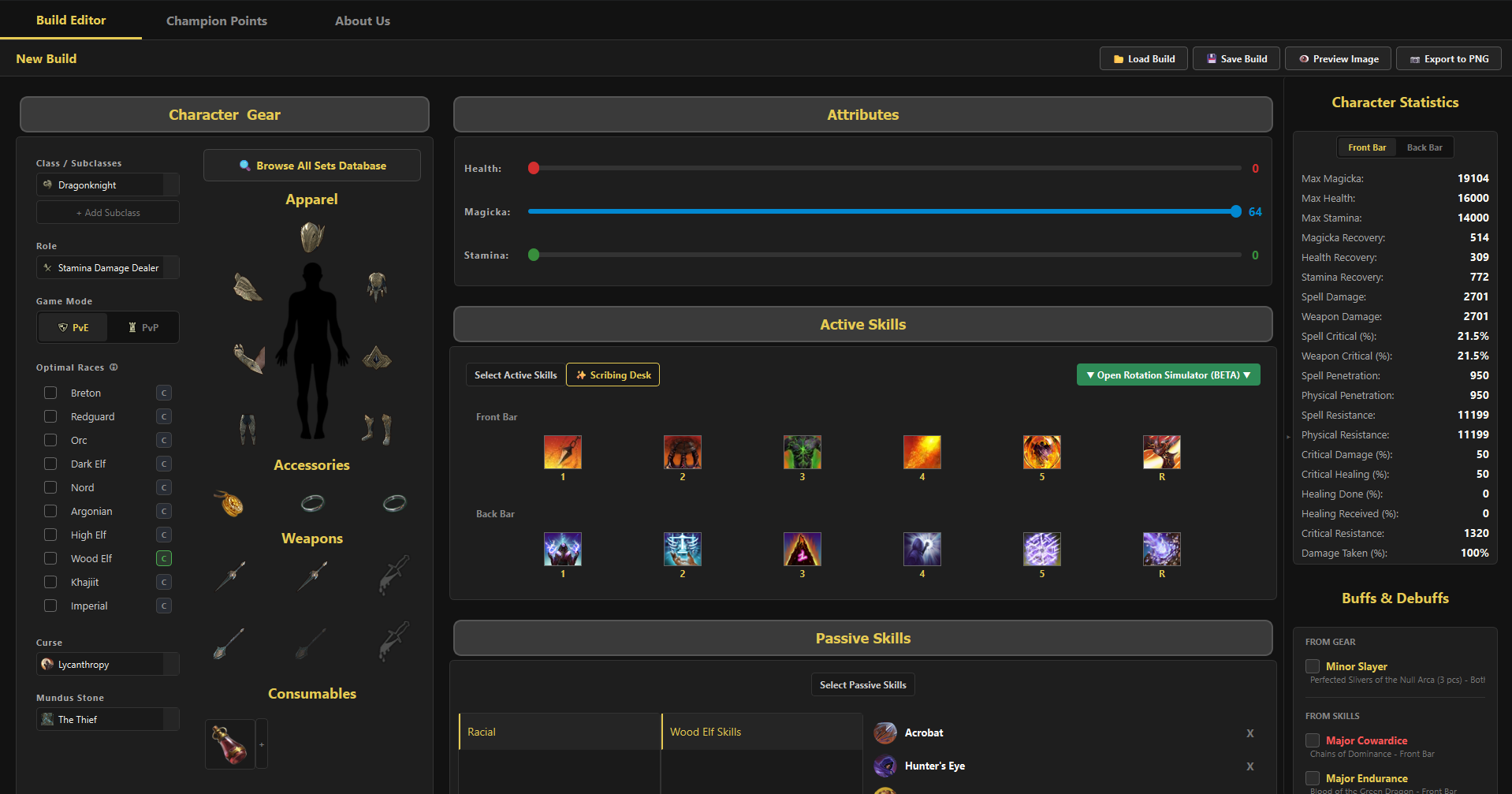1512x794 pixels.
Task: Select the chest armor slot icon
Action: coord(377,287)
